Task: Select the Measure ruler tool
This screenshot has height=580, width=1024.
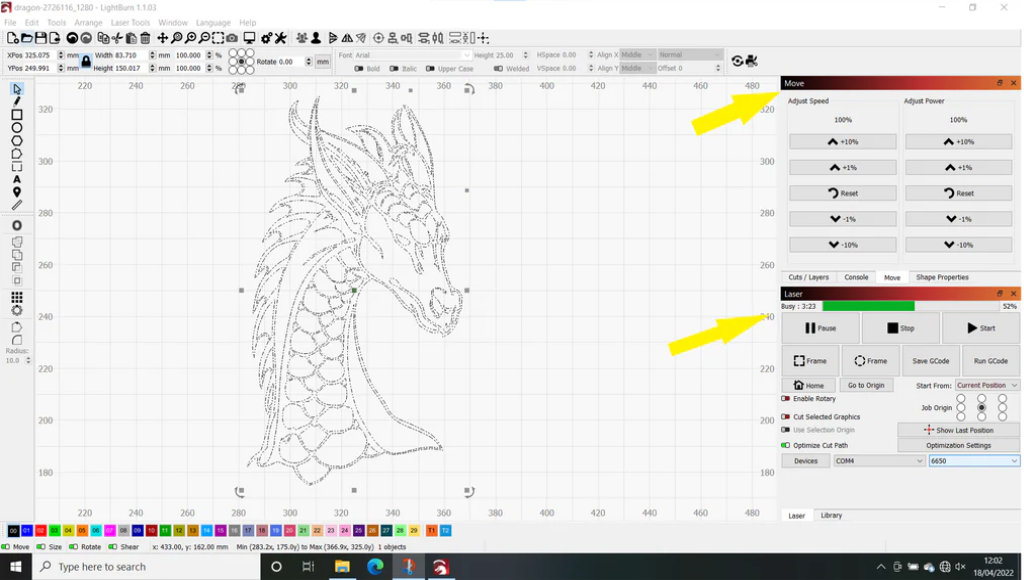Action: [17, 205]
